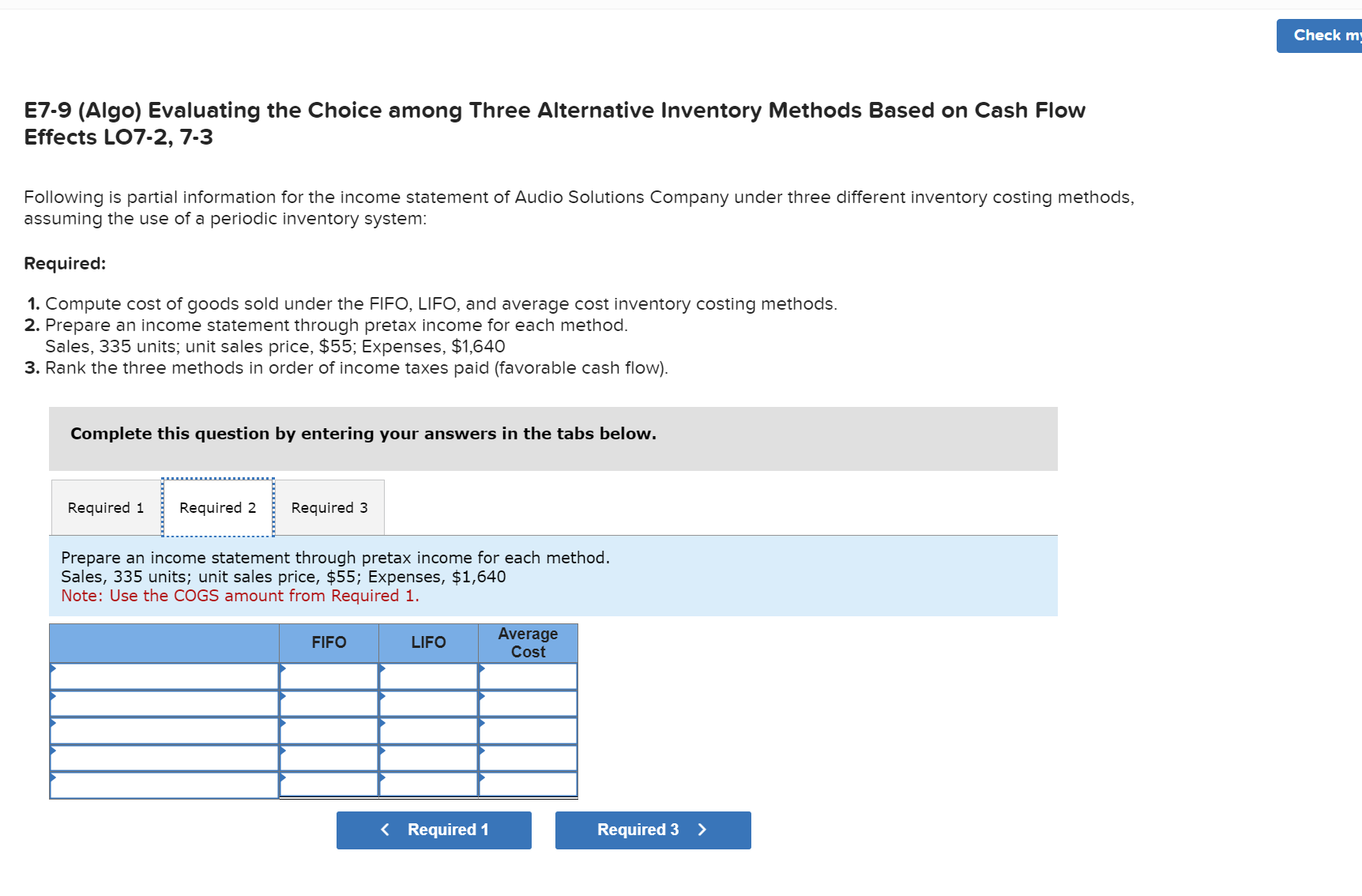1362x896 pixels.
Task: Click the Required 3 navigation button
Action: coord(653,830)
